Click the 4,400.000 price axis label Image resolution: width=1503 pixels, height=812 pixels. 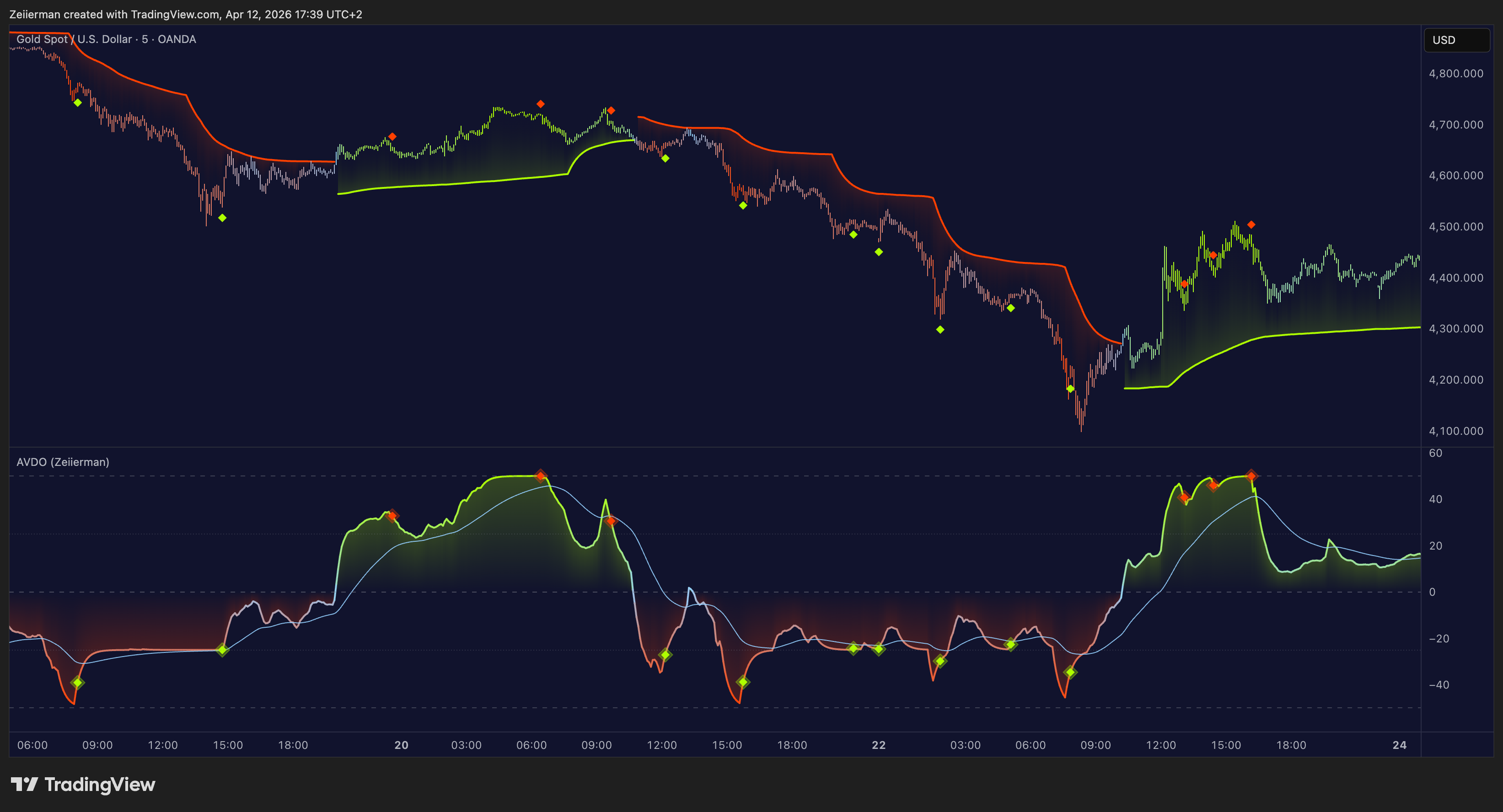1456,278
